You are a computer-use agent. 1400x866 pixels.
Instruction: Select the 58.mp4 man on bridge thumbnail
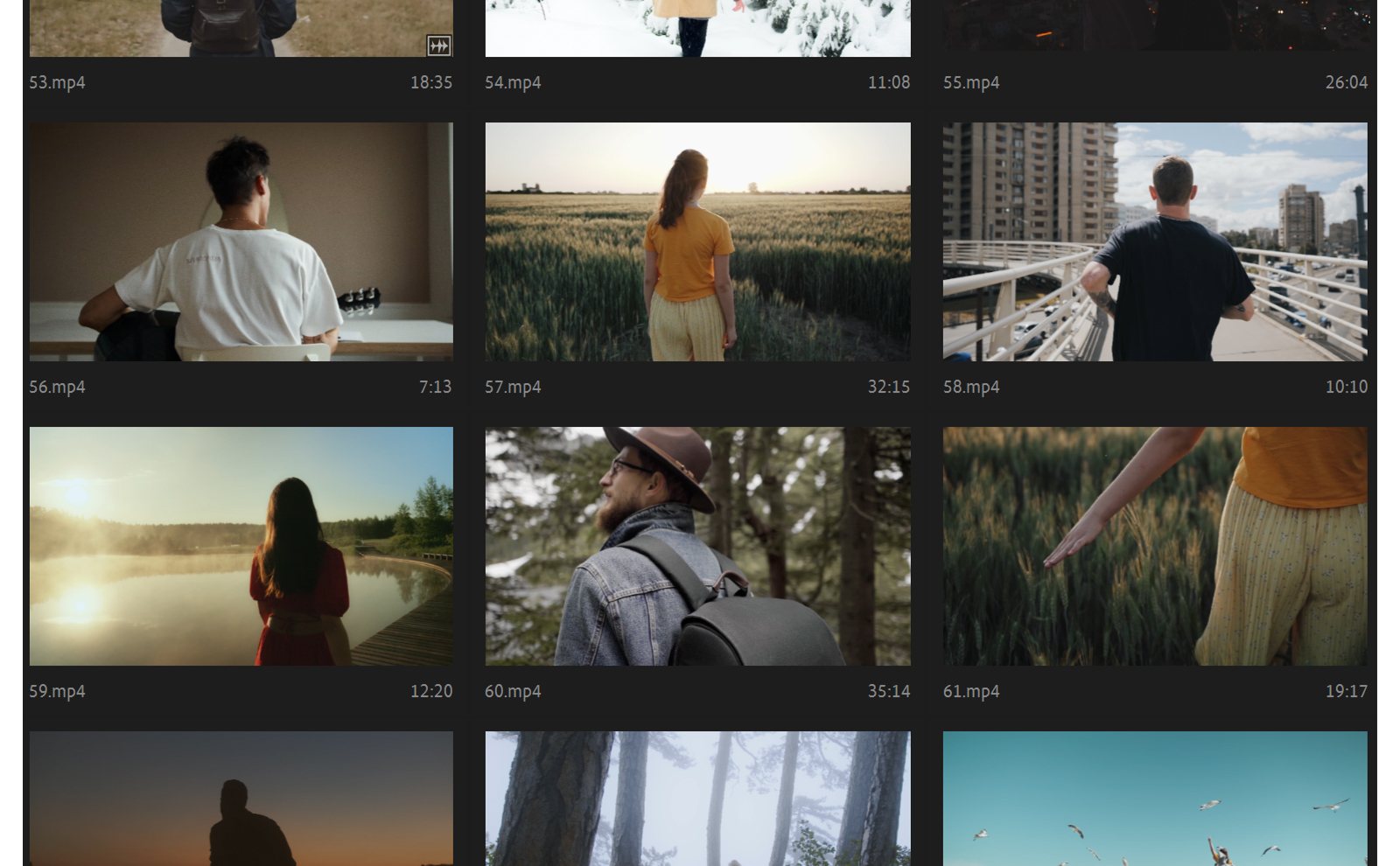(x=1155, y=241)
